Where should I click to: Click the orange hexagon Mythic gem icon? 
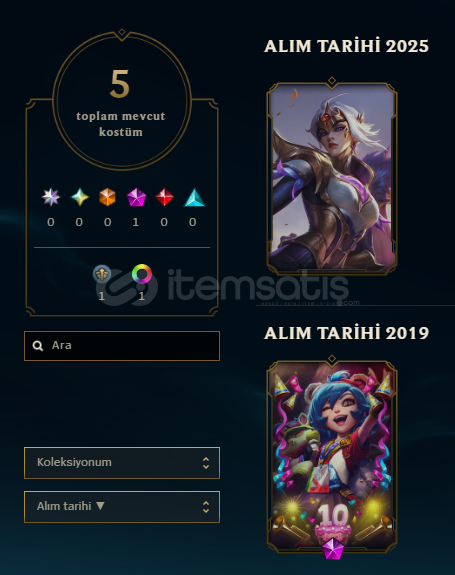pyautogui.click(x=107, y=197)
